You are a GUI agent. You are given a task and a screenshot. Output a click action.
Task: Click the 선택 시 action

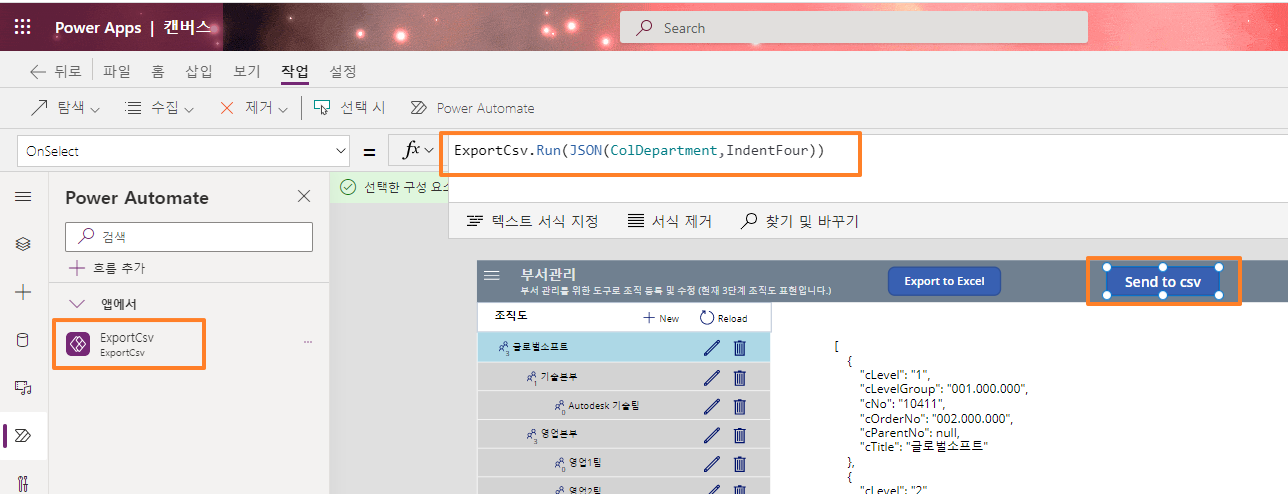click(349, 108)
